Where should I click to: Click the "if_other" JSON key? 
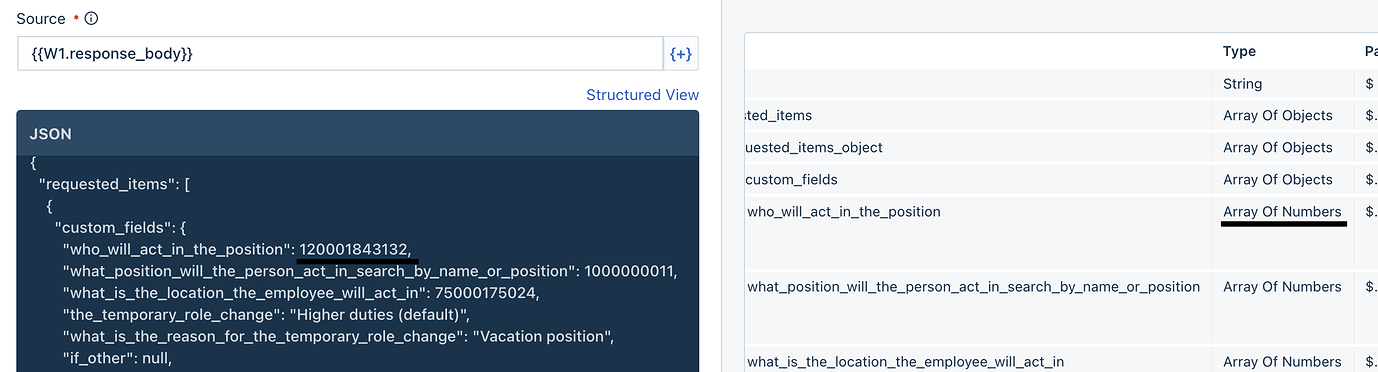click(98, 358)
